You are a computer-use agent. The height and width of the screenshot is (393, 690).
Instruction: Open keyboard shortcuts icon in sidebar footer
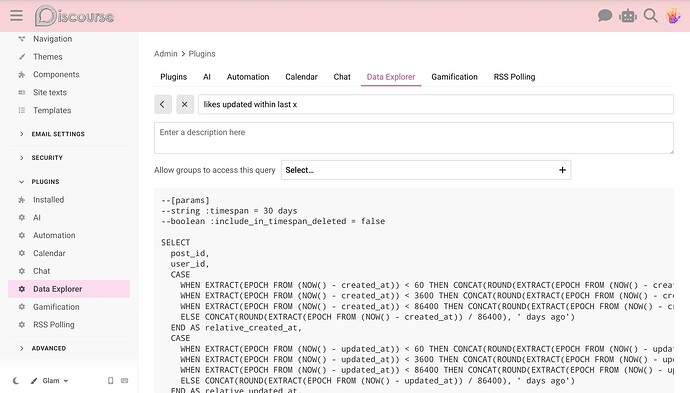(125, 381)
